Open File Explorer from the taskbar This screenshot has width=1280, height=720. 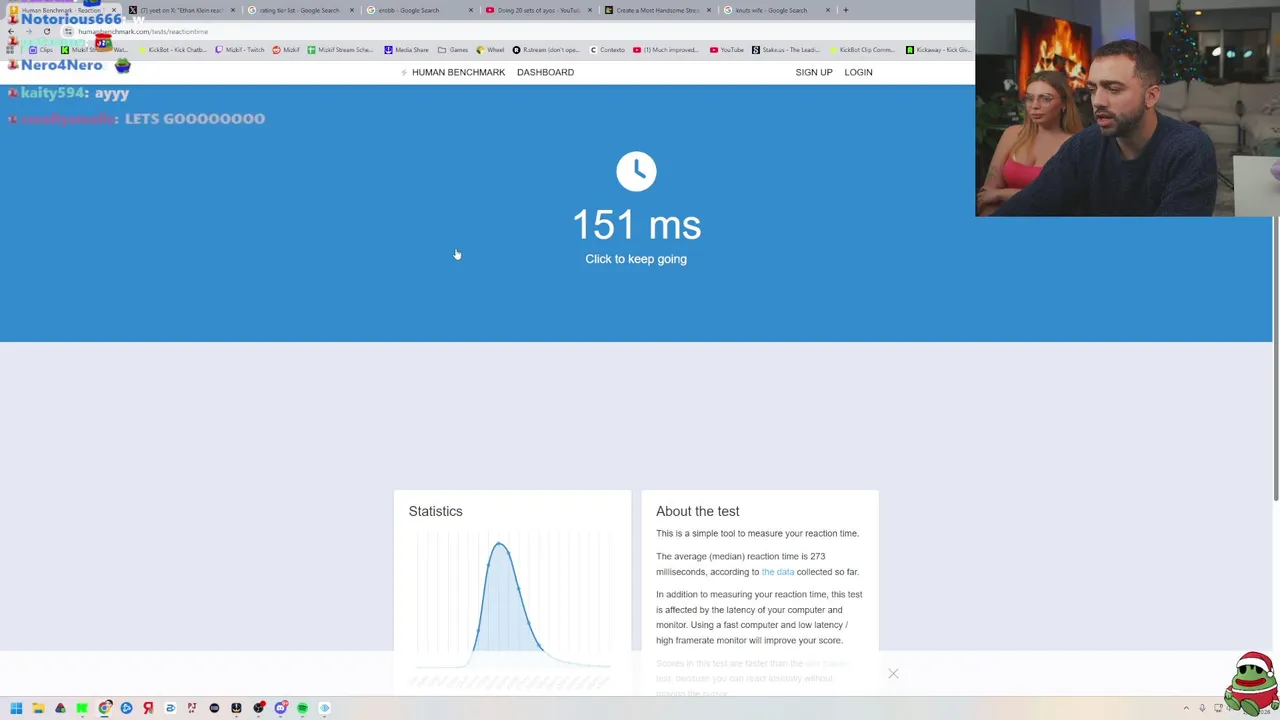38,708
